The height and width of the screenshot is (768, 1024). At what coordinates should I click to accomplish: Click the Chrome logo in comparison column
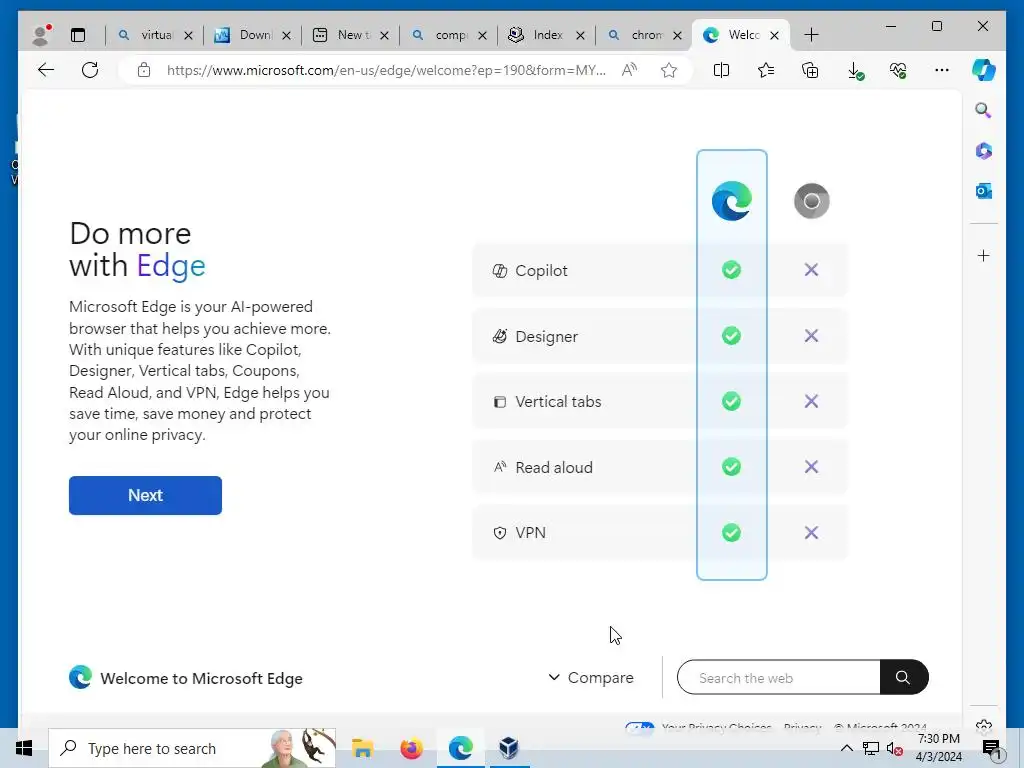[811, 200]
